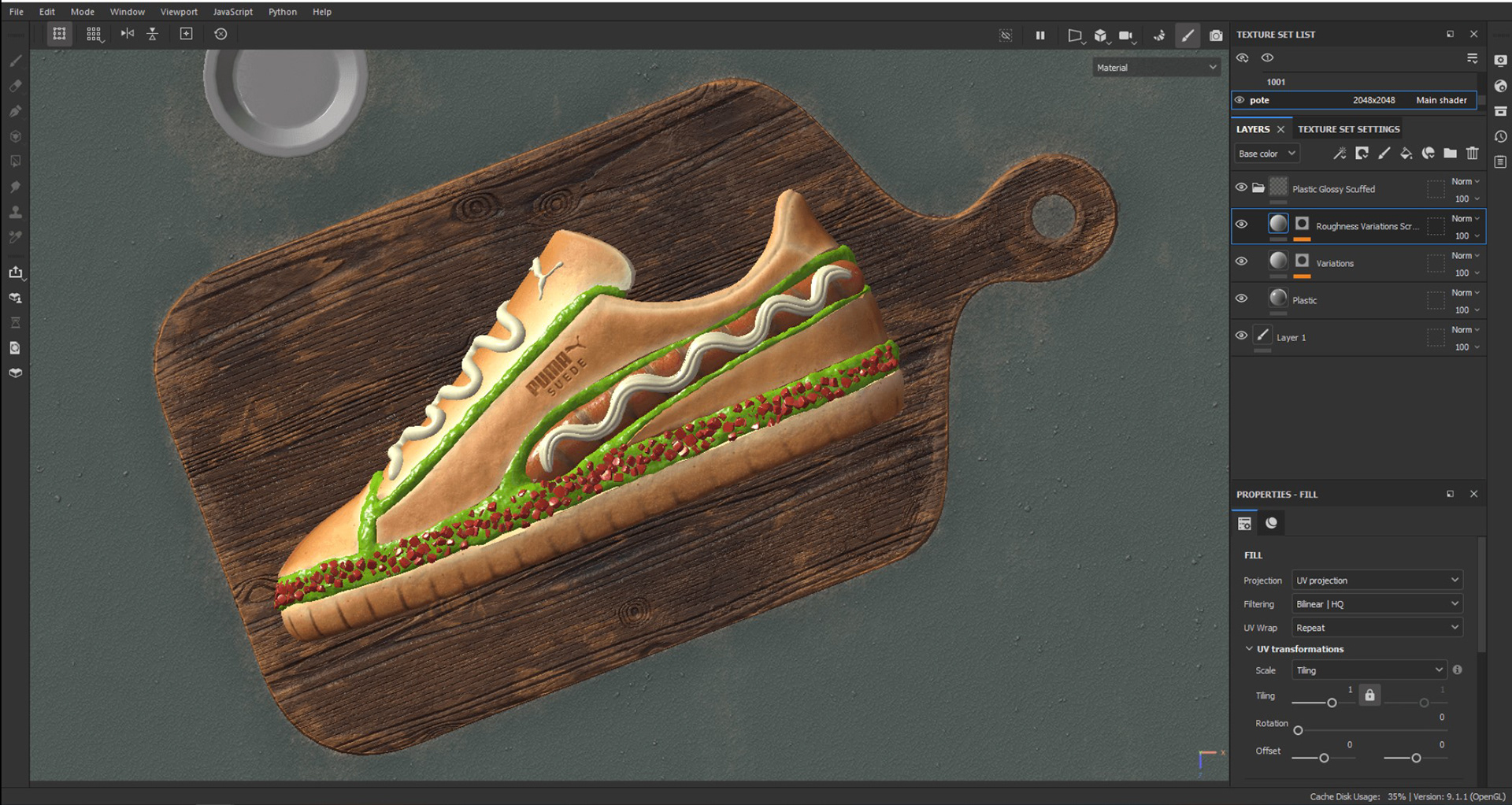Open the Edit menu

point(47,12)
